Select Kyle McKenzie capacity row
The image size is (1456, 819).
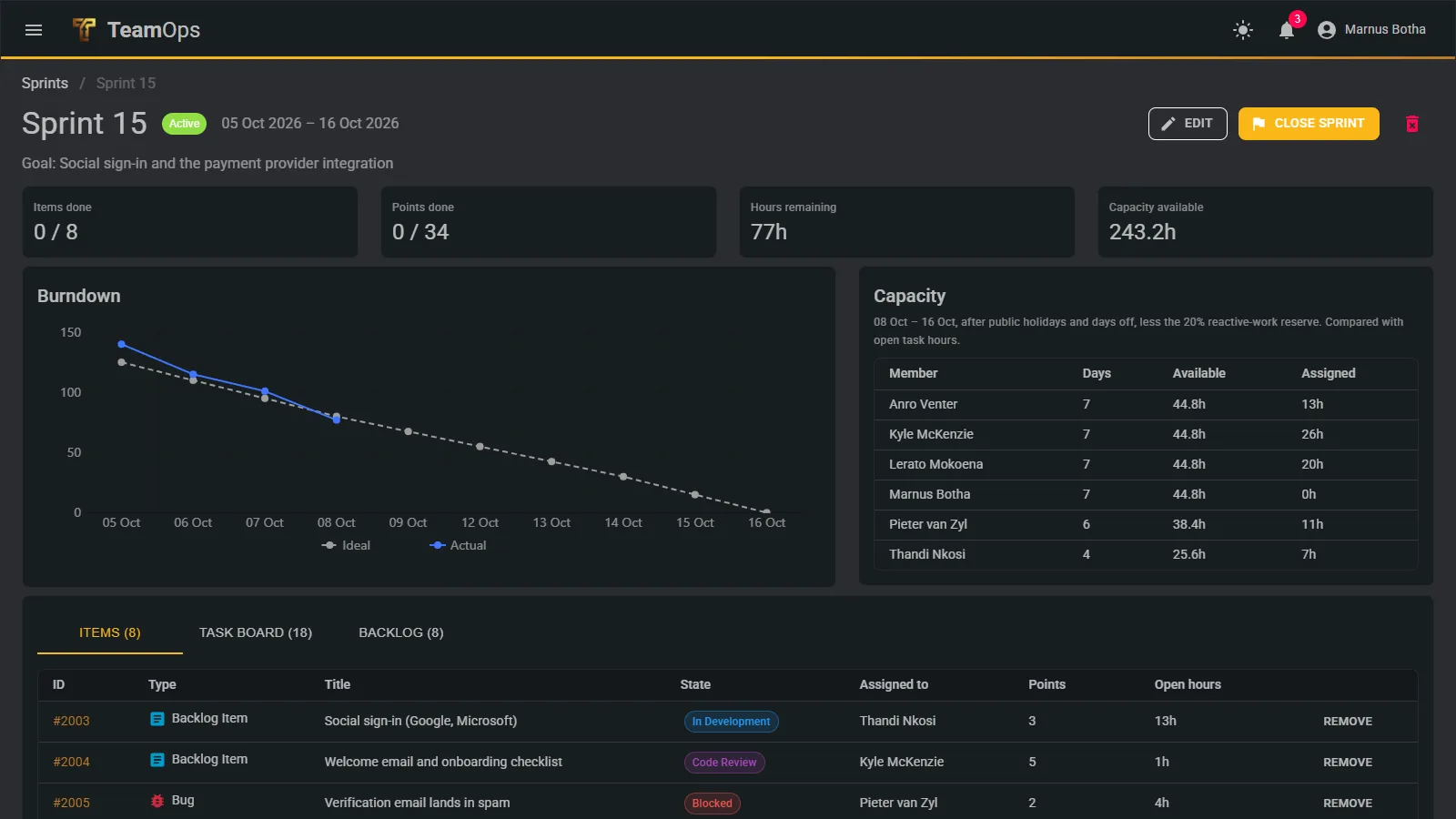1146,434
